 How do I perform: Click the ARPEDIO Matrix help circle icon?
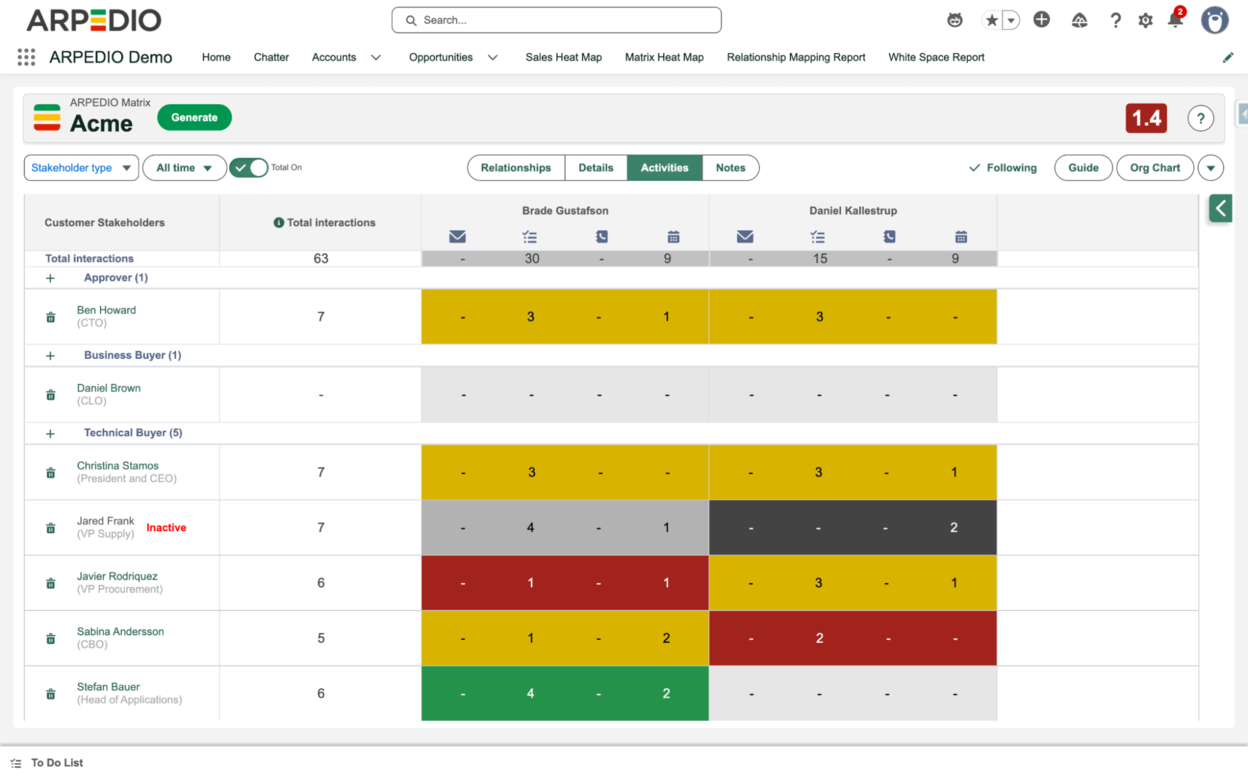(x=1200, y=118)
